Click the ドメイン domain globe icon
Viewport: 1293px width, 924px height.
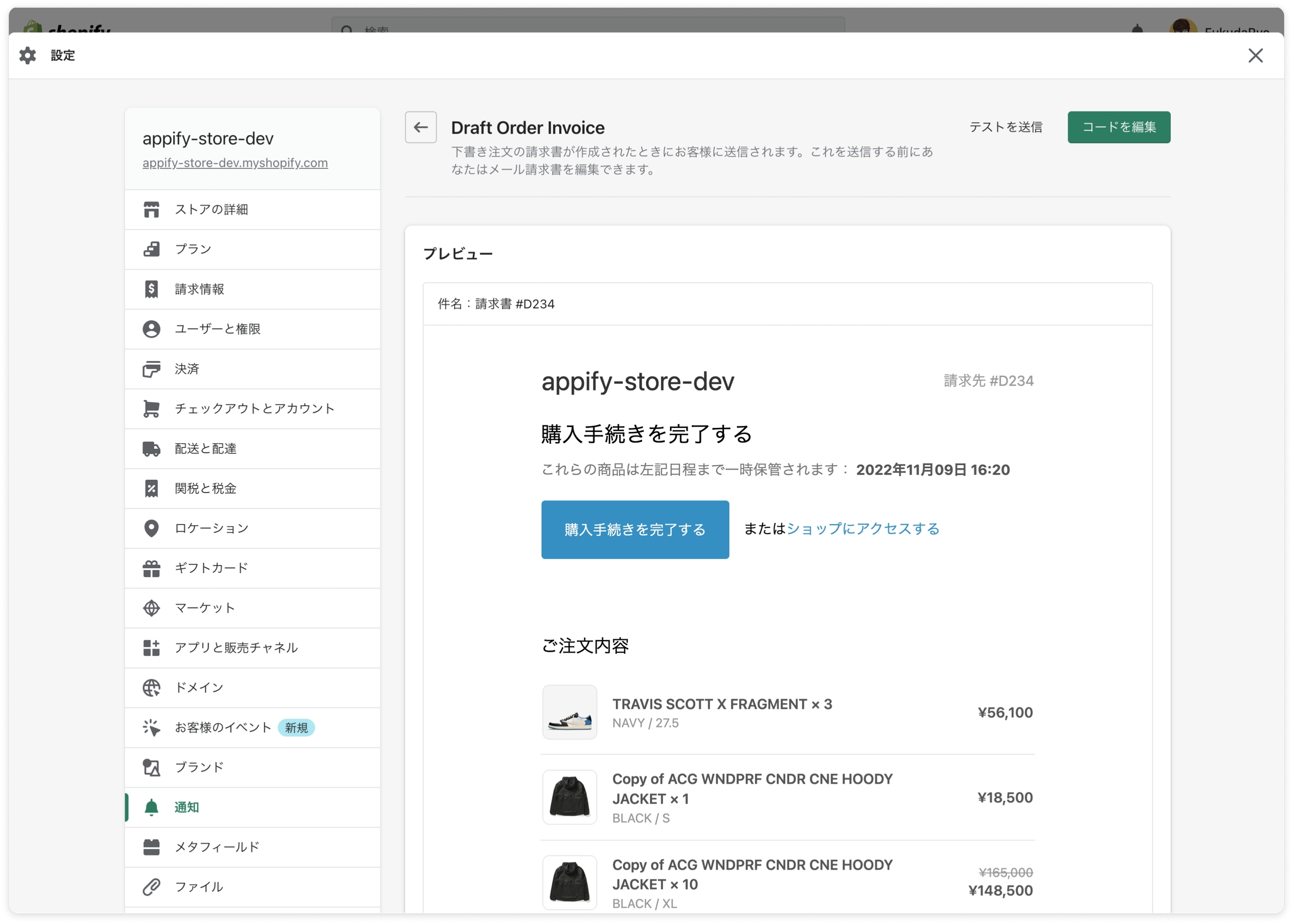[x=152, y=687]
